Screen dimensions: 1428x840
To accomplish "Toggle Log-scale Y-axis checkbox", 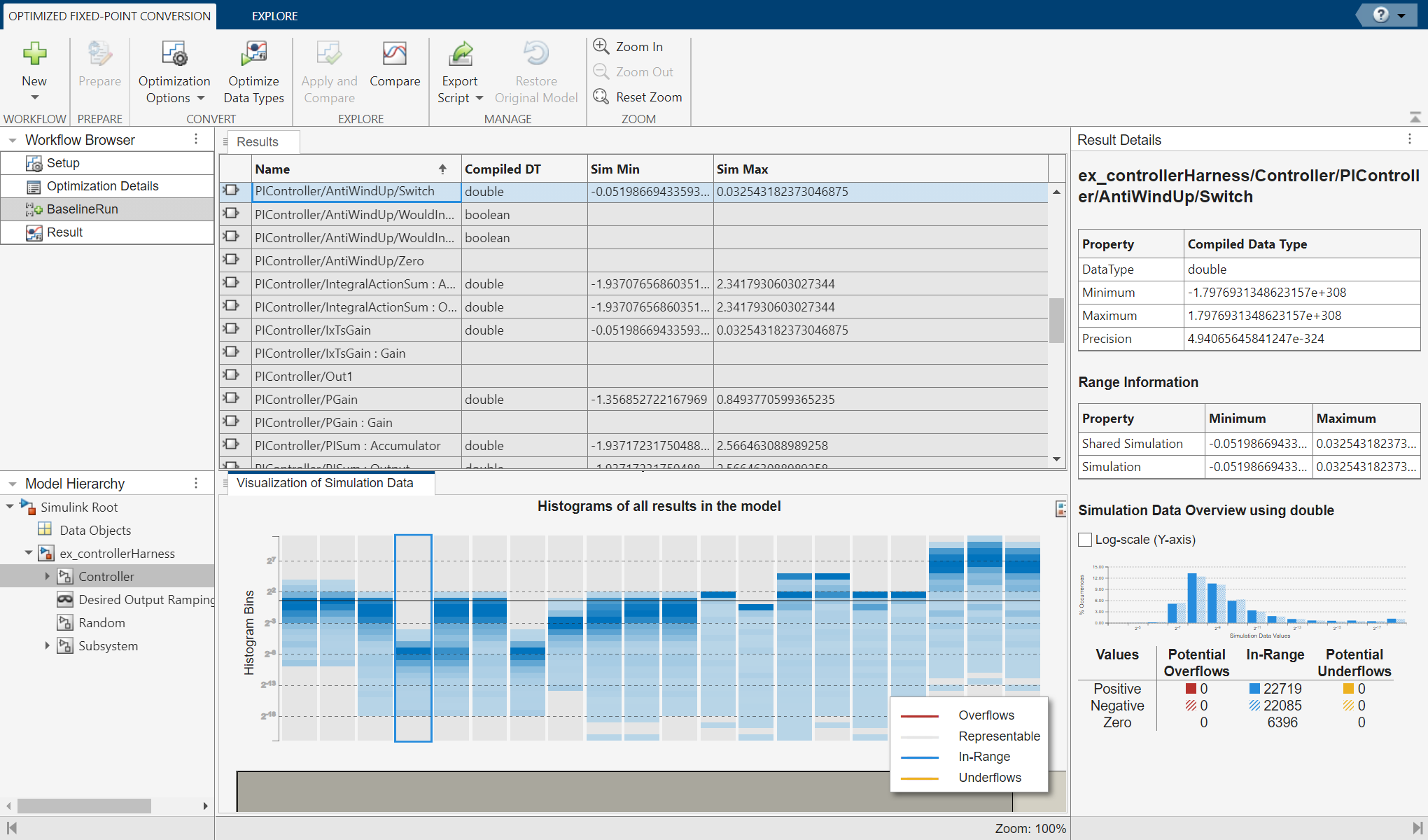I will pyautogui.click(x=1088, y=540).
